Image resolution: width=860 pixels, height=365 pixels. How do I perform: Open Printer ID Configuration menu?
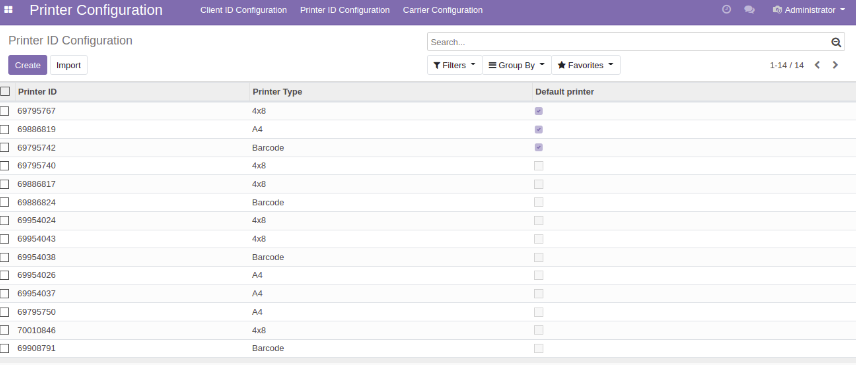tap(345, 10)
